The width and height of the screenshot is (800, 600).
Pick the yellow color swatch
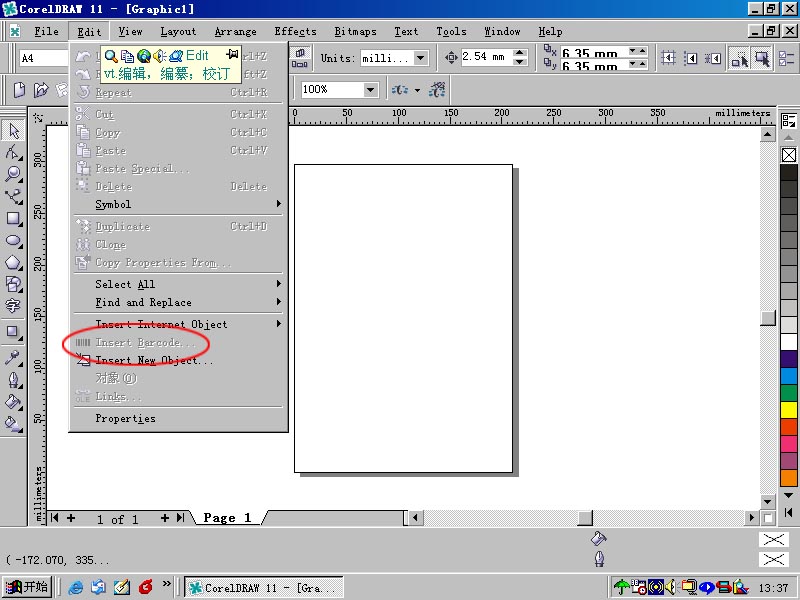pyautogui.click(x=788, y=410)
